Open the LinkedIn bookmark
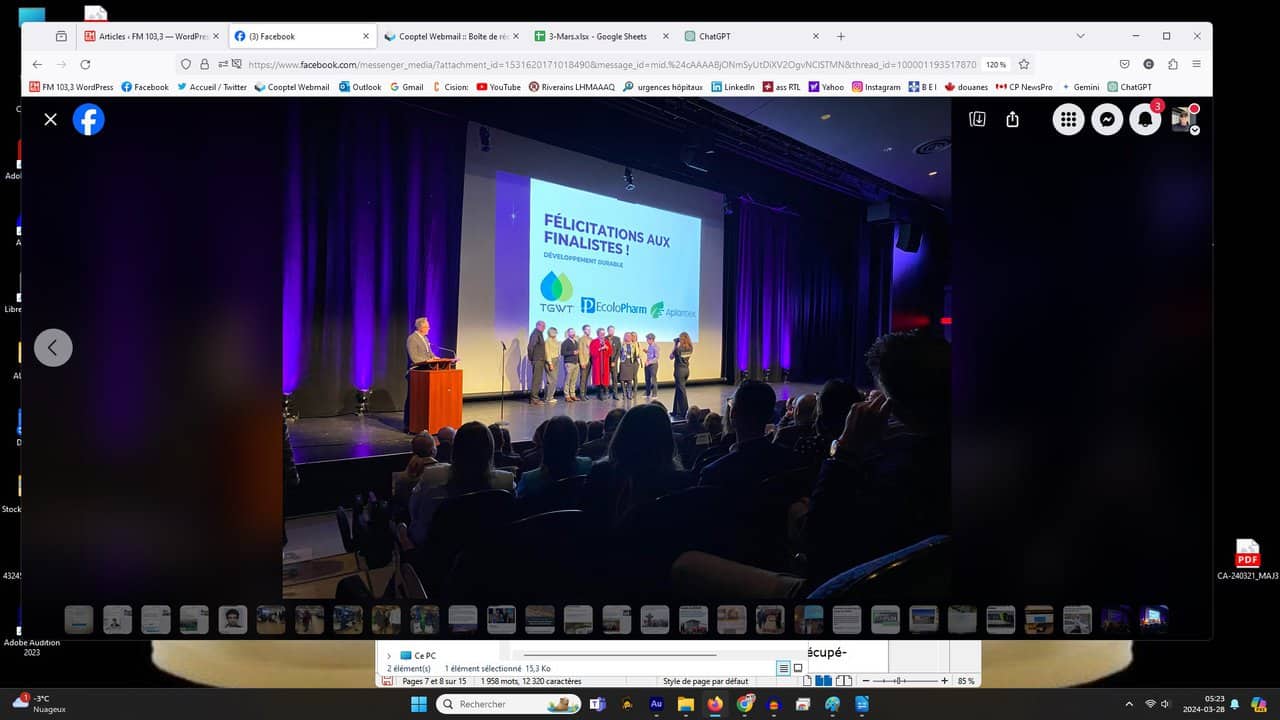This screenshot has height=720, width=1280. pyautogui.click(x=733, y=87)
